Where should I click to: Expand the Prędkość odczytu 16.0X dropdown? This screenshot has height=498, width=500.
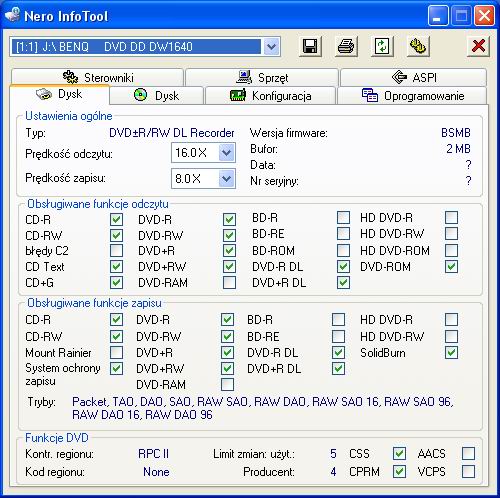tap(227, 153)
